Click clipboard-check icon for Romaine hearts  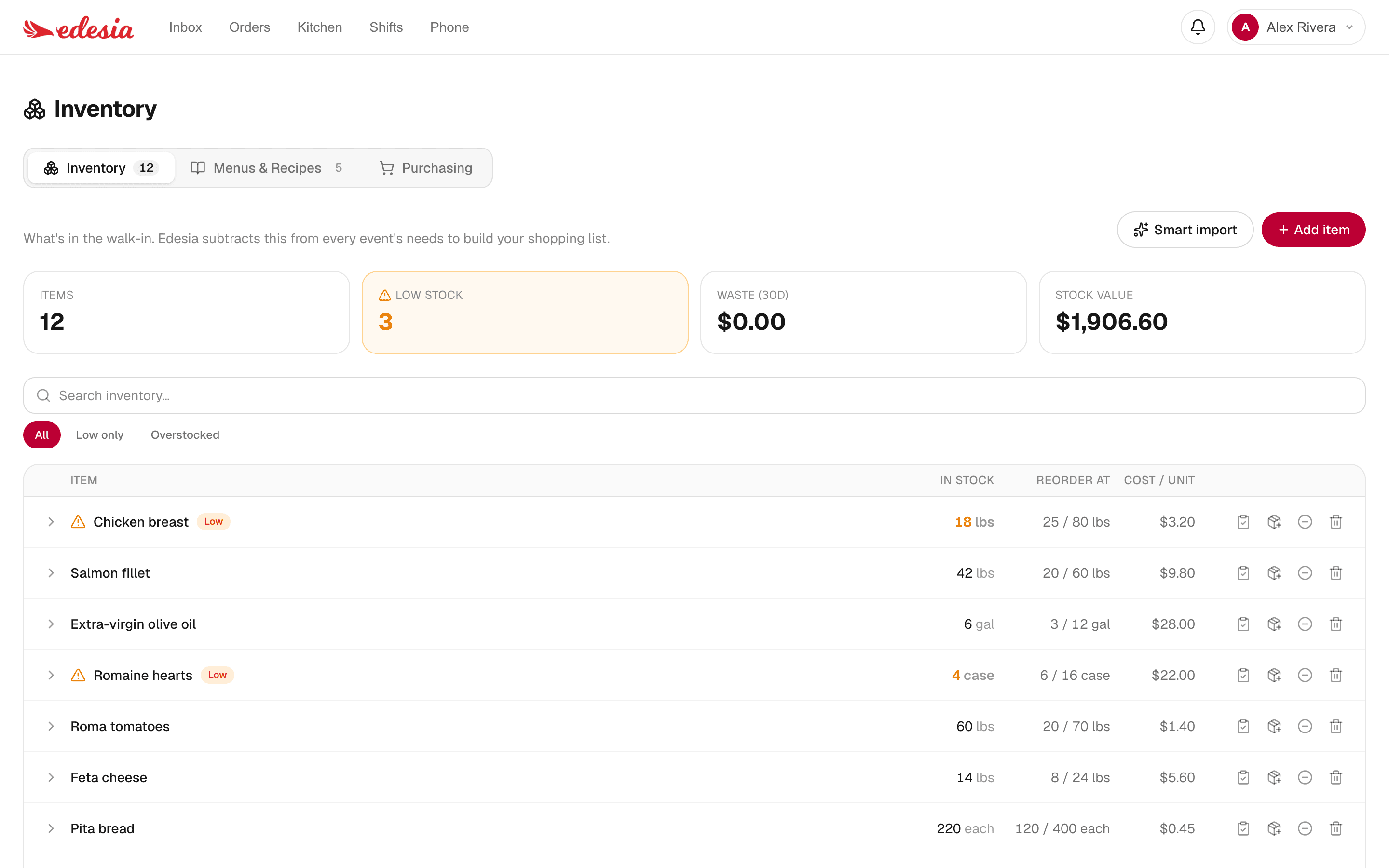click(1243, 675)
